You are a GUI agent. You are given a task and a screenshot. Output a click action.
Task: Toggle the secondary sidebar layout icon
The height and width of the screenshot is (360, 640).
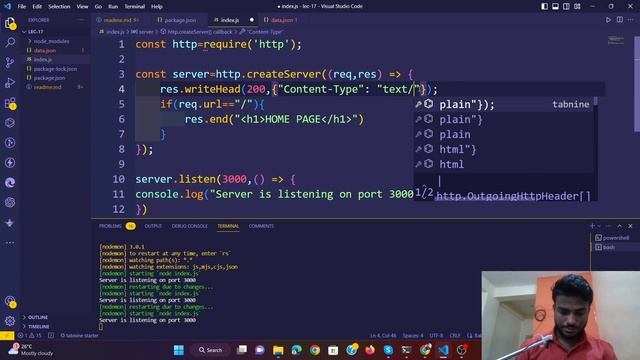[x=567, y=6]
